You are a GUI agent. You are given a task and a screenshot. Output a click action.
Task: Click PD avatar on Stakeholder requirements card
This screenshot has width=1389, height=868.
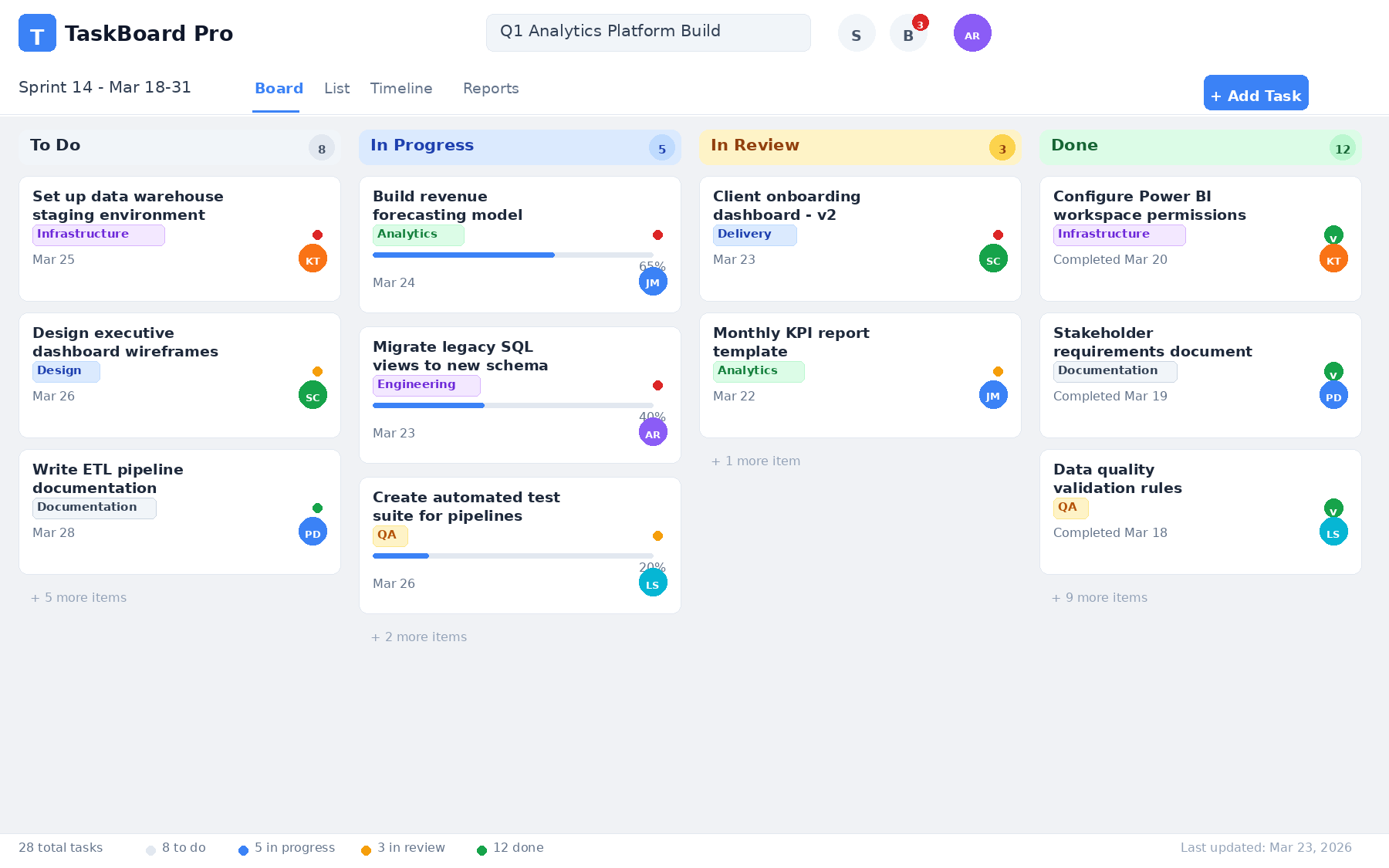point(1333,395)
